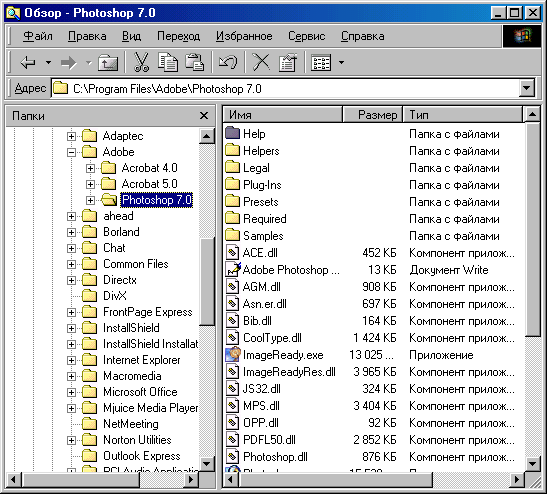The height and width of the screenshot is (494, 547).
Task: Expand the Photoshop 7.0 tree node
Action: [90, 200]
